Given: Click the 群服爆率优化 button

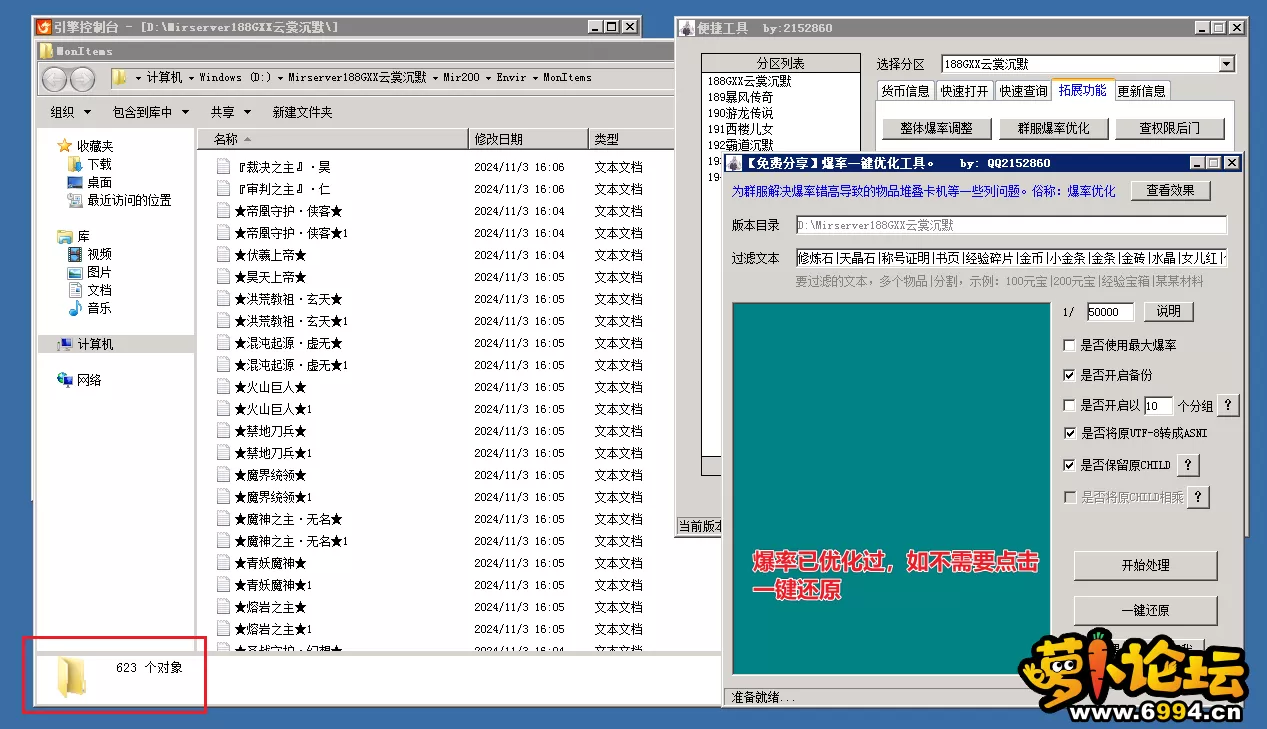Looking at the screenshot, I should click(x=1054, y=128).
